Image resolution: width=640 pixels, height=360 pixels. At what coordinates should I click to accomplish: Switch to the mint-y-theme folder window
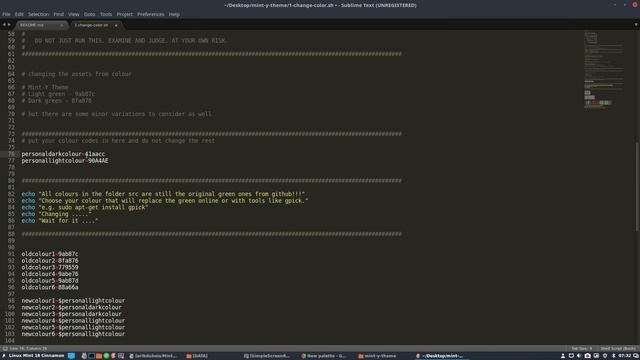(x=377, y=356)
